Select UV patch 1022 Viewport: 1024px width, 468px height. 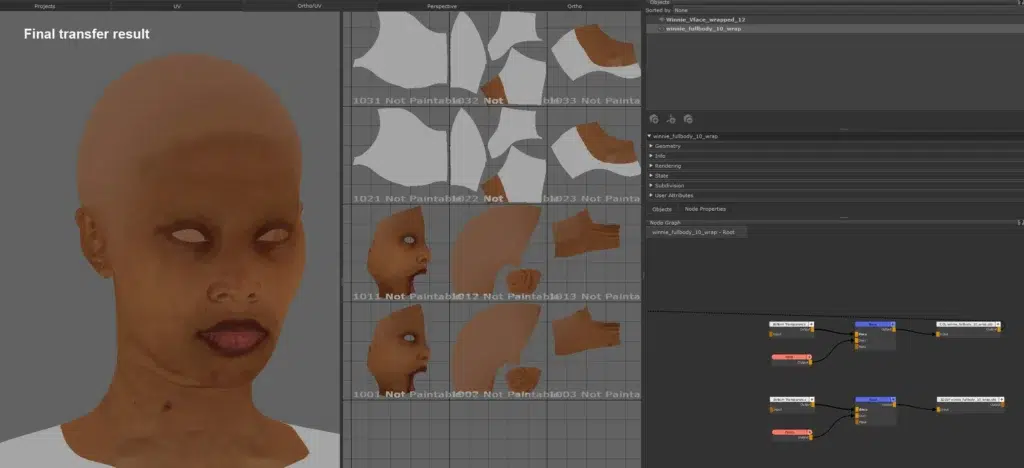tap(498, 157)
